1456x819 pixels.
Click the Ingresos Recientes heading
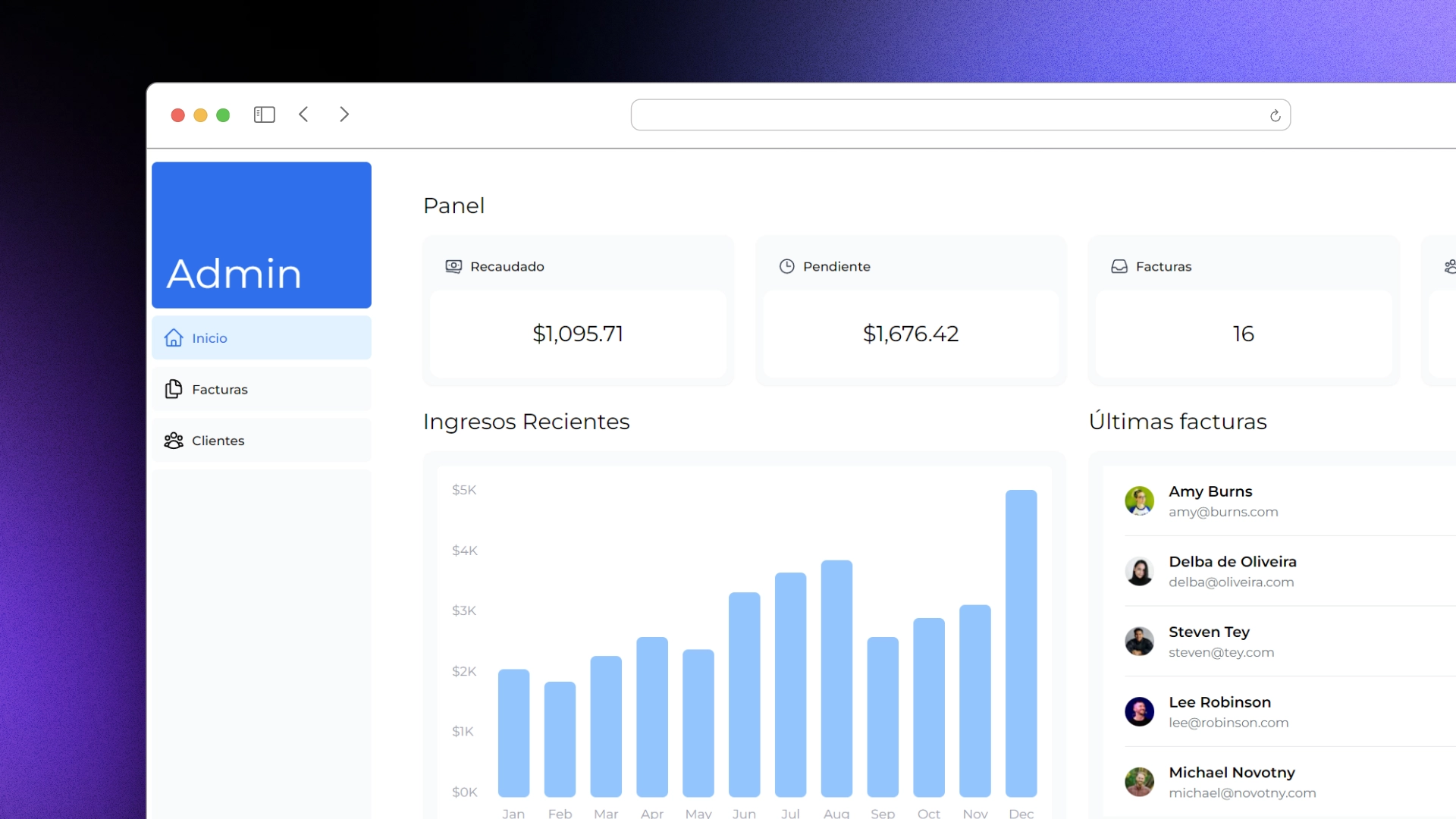pos(526,422)
